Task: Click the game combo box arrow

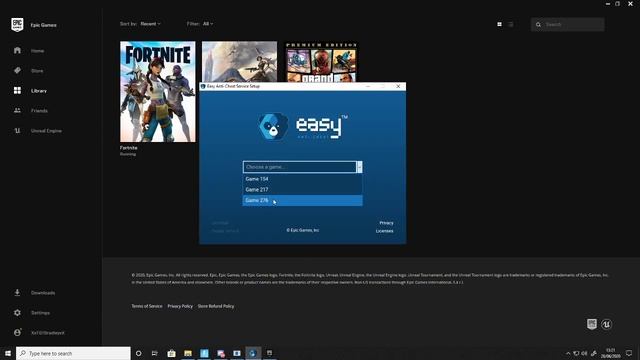Action: coord(359,167)
